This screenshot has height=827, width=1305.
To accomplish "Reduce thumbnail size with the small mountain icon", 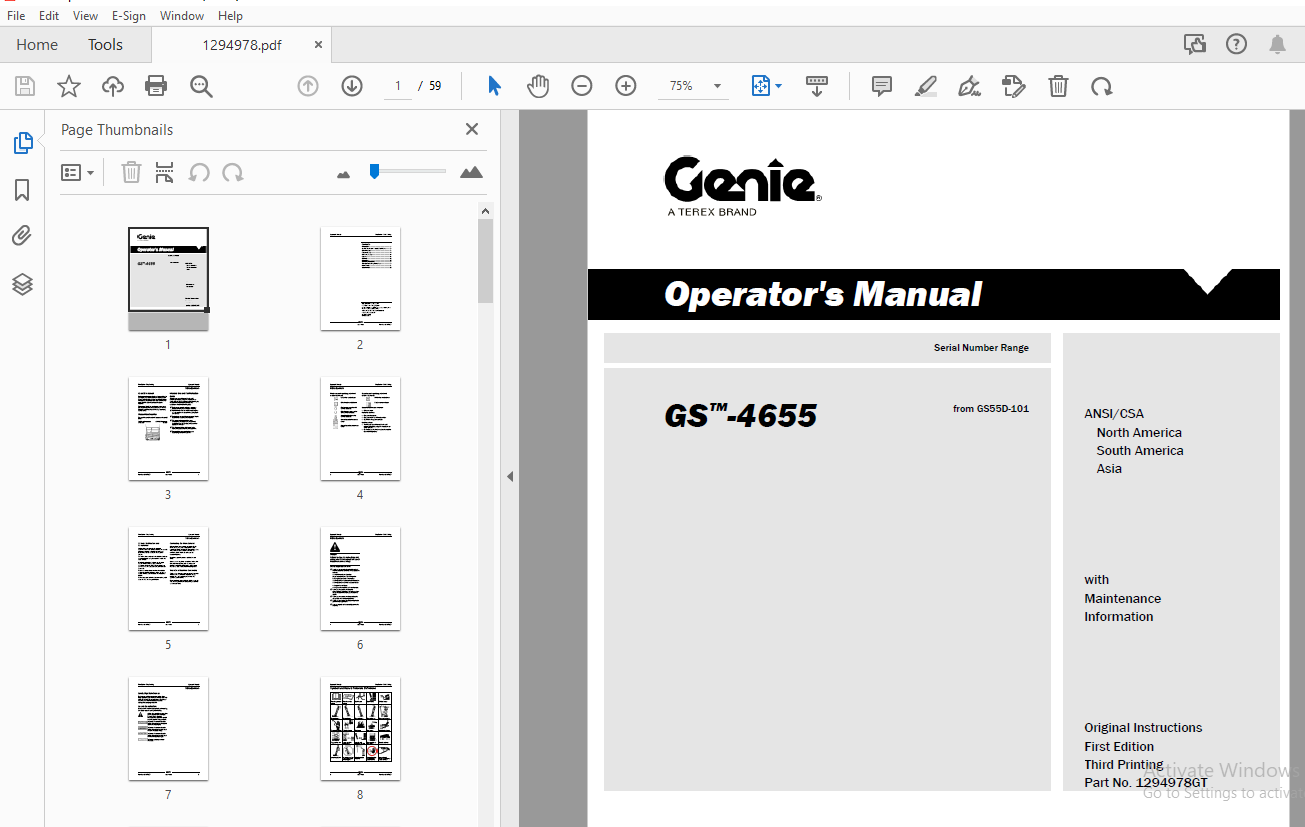I will (x=344, y=174).
